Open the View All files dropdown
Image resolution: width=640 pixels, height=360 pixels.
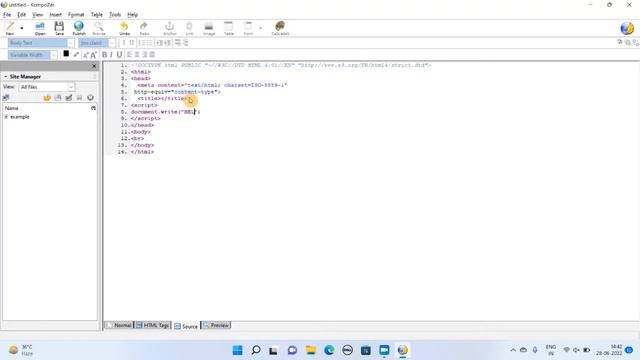point(47,87)
